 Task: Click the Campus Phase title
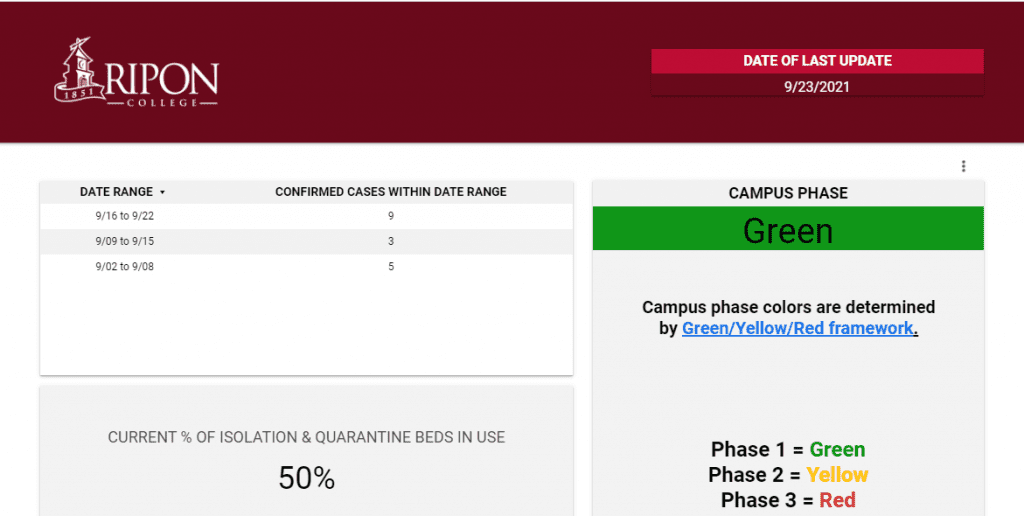coord(788,193)
